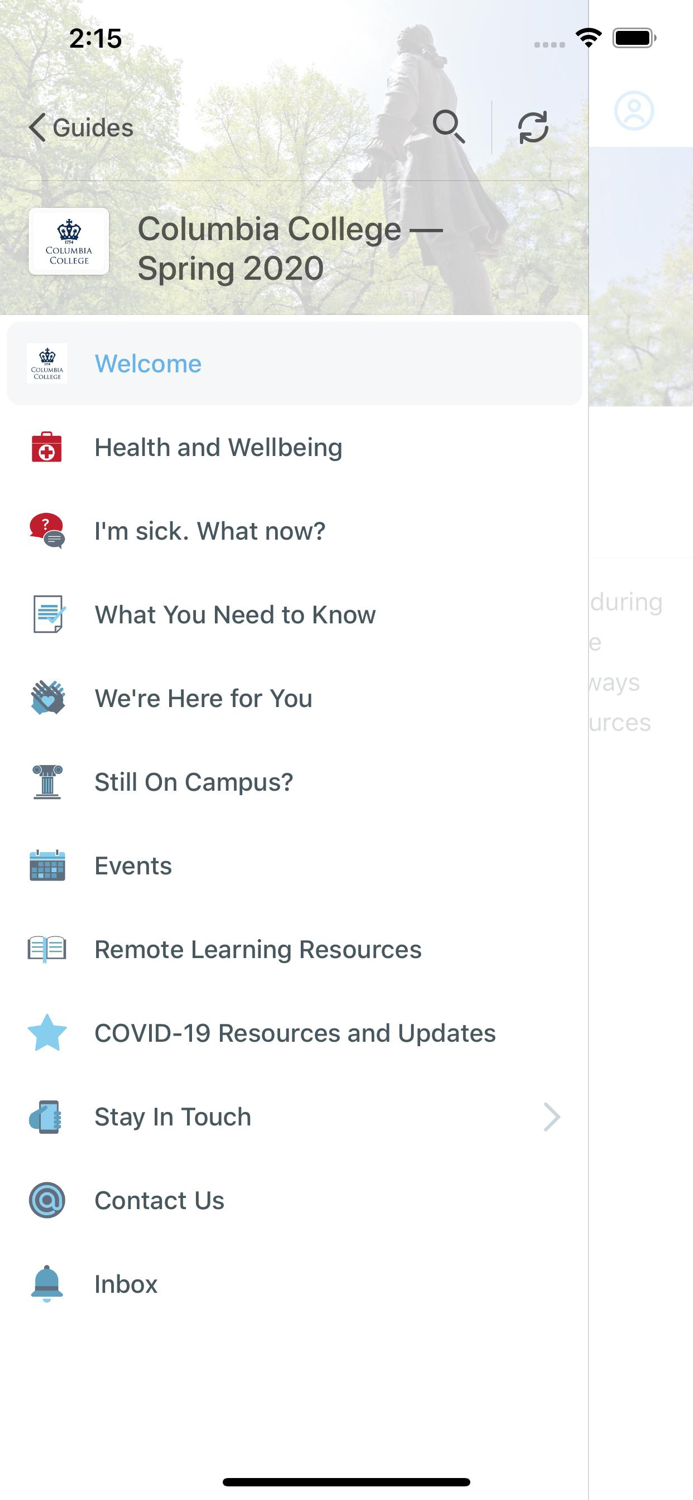This screenshot has width=693, height=1500.
Task: Open the Stay In Touch submenu
Action: click(173, 1117)
